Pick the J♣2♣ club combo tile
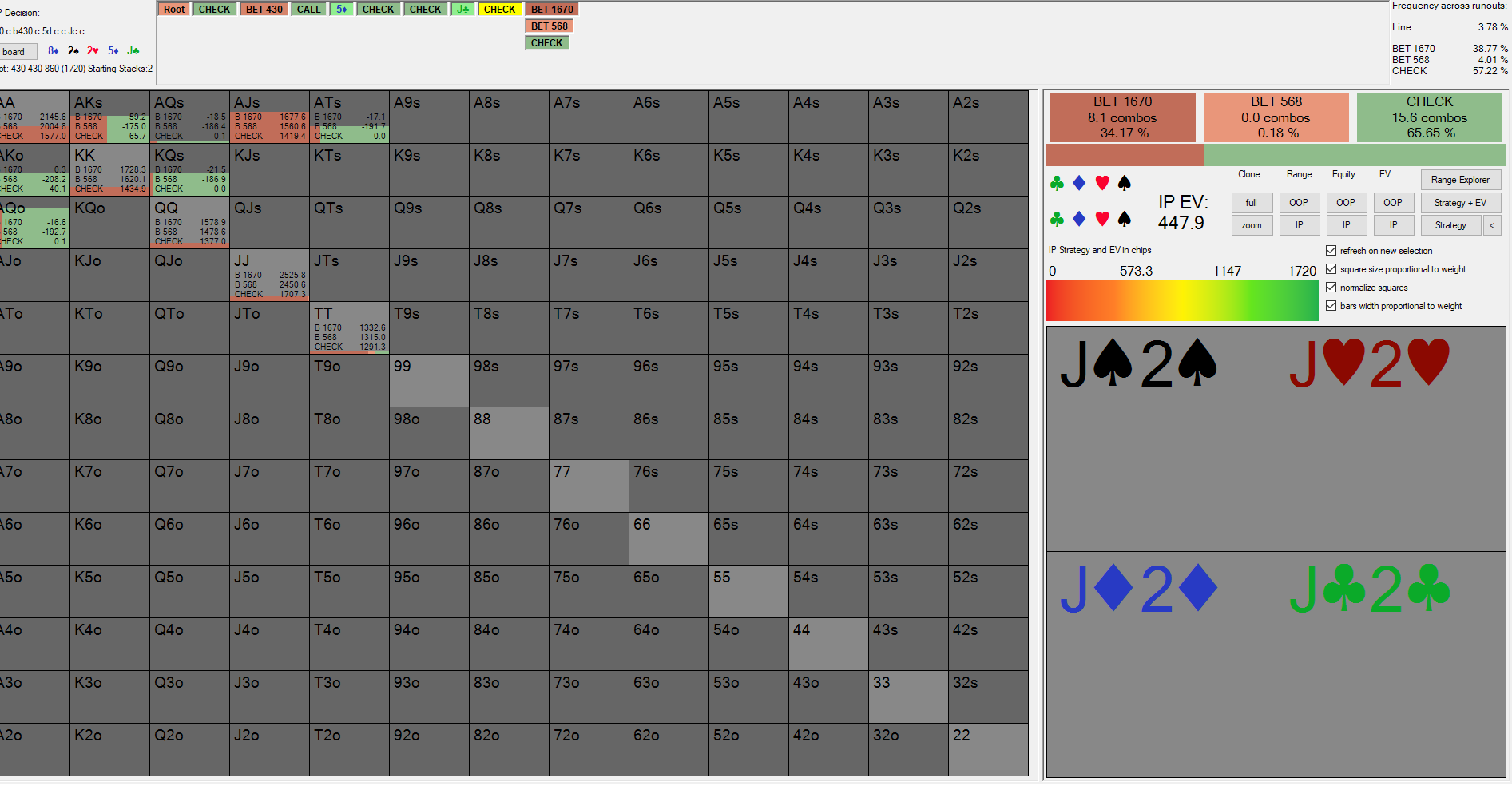The image size is (1512, 786). point(1391,664)
